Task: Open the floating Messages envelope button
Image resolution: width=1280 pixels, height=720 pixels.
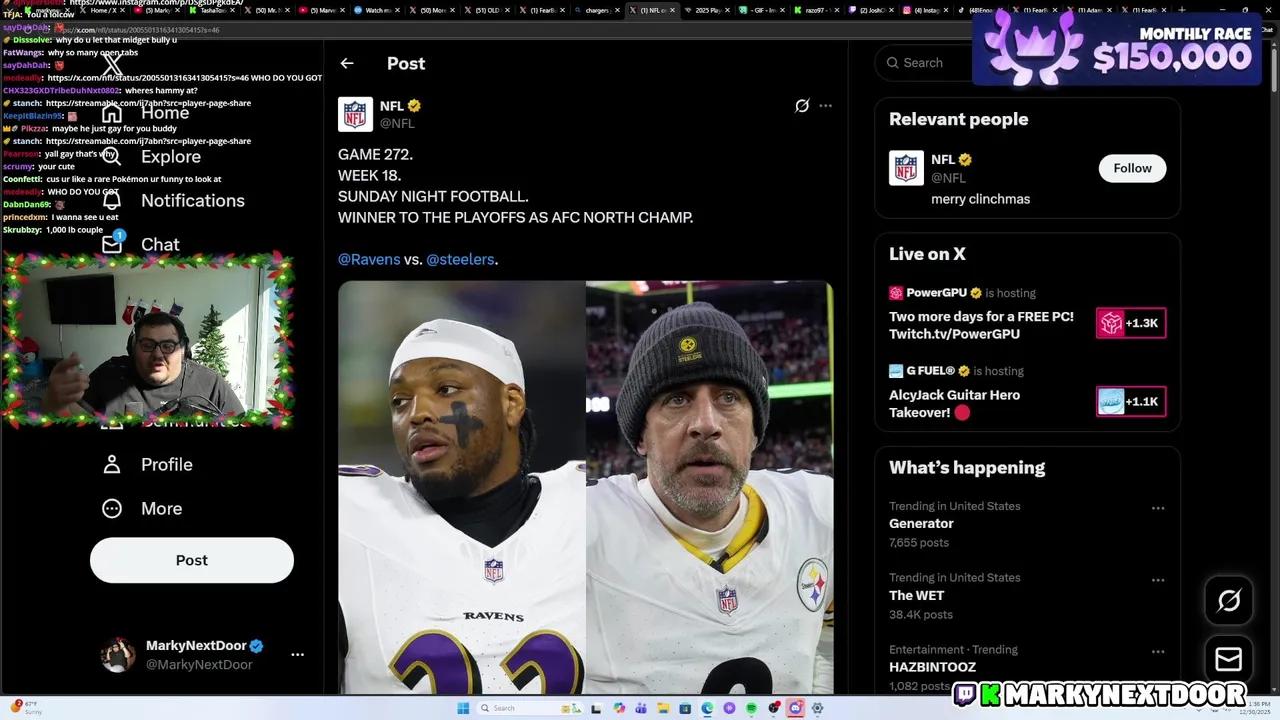Action: click(1229, 659)
